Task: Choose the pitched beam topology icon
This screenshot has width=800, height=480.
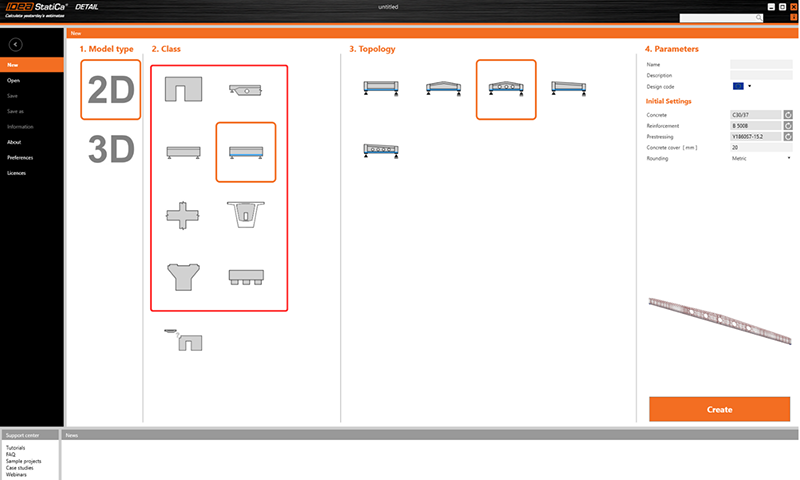Action: pyautogui.click(x=443, y=89)
